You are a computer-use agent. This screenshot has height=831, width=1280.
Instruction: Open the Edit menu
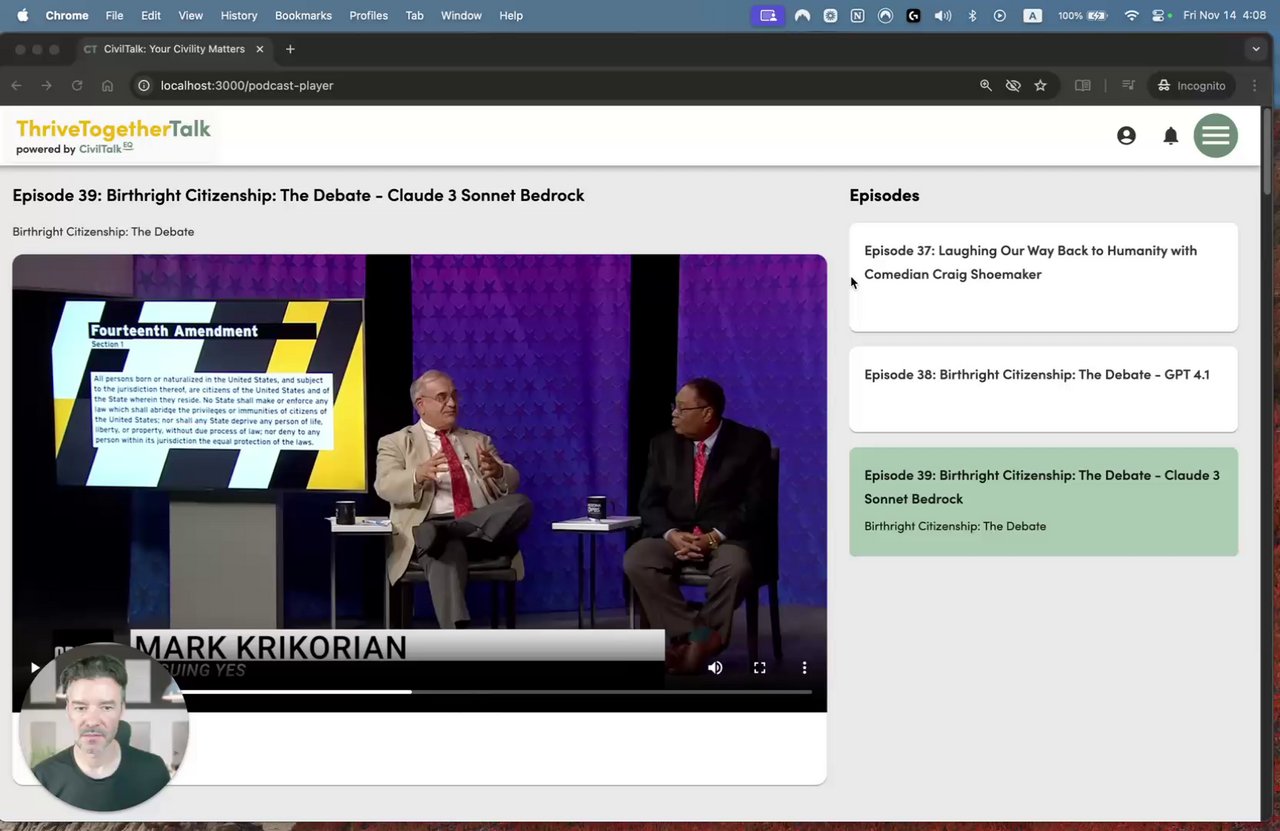click(151, 15)
